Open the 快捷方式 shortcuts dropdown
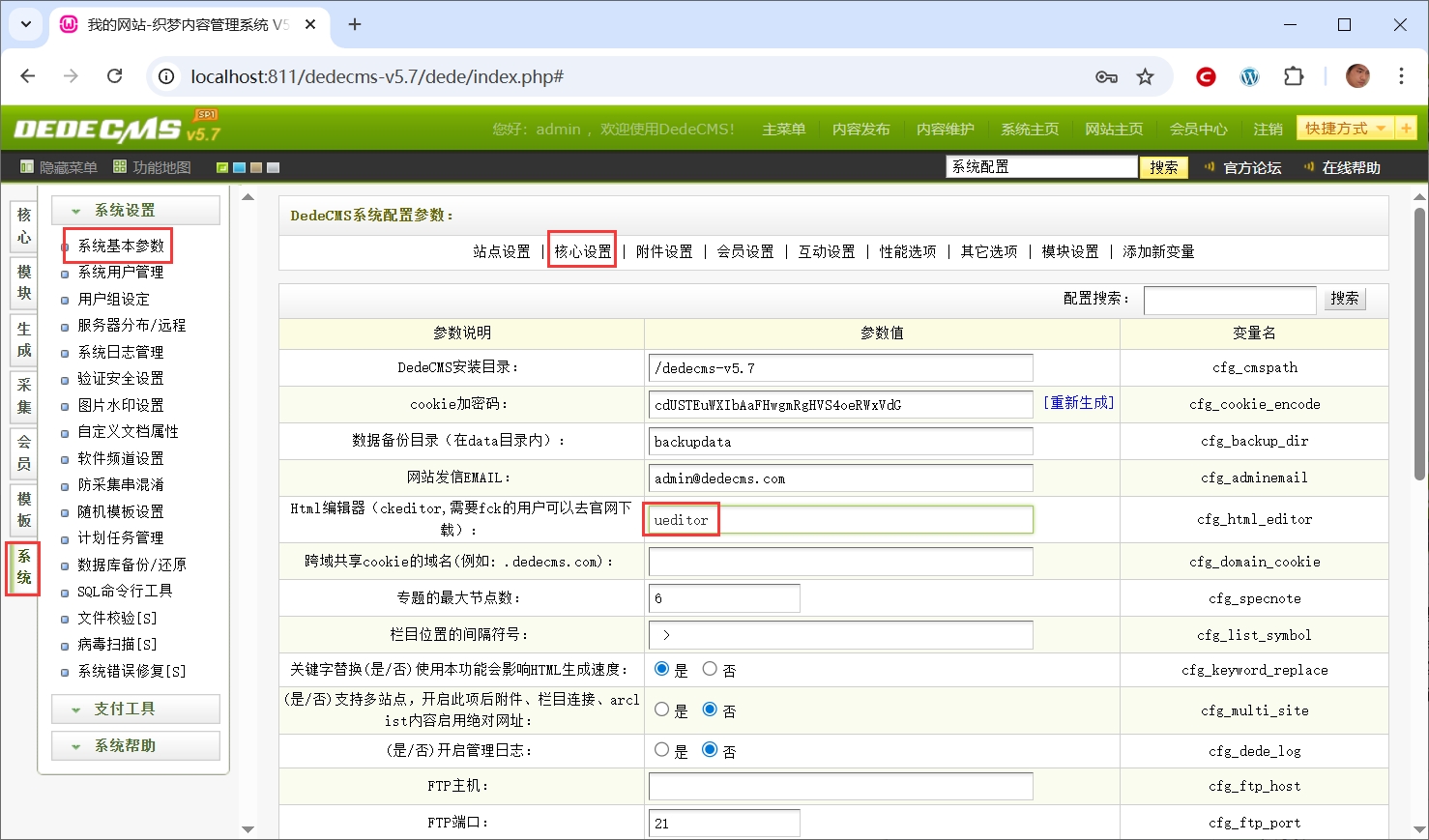Image resolution: width=1429 pixels, height=840 pixels. pyautogui.click(x=1345, y=129)
